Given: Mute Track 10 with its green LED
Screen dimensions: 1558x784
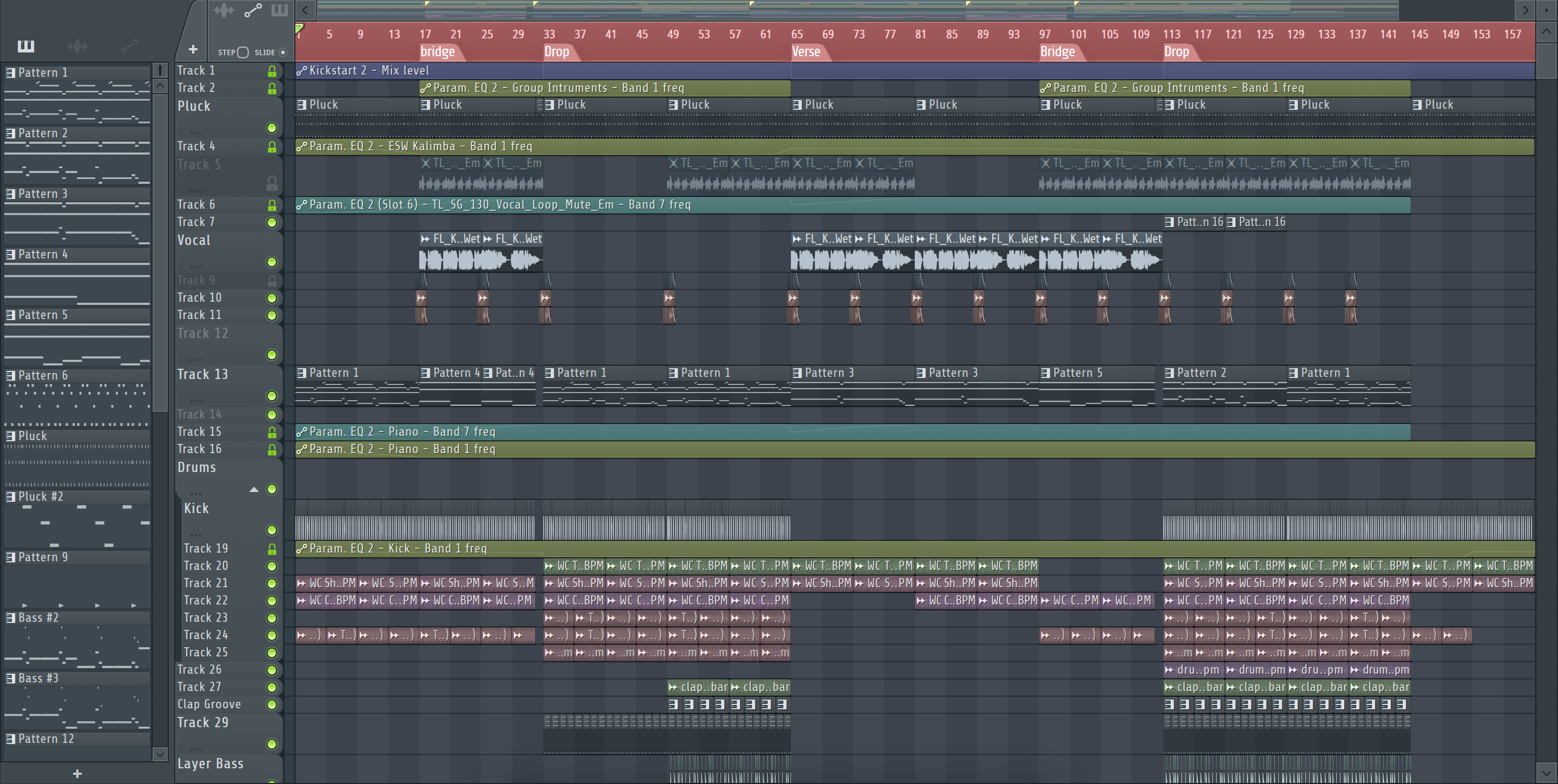Looking at the screenshot, I should (x=272, y=298).
